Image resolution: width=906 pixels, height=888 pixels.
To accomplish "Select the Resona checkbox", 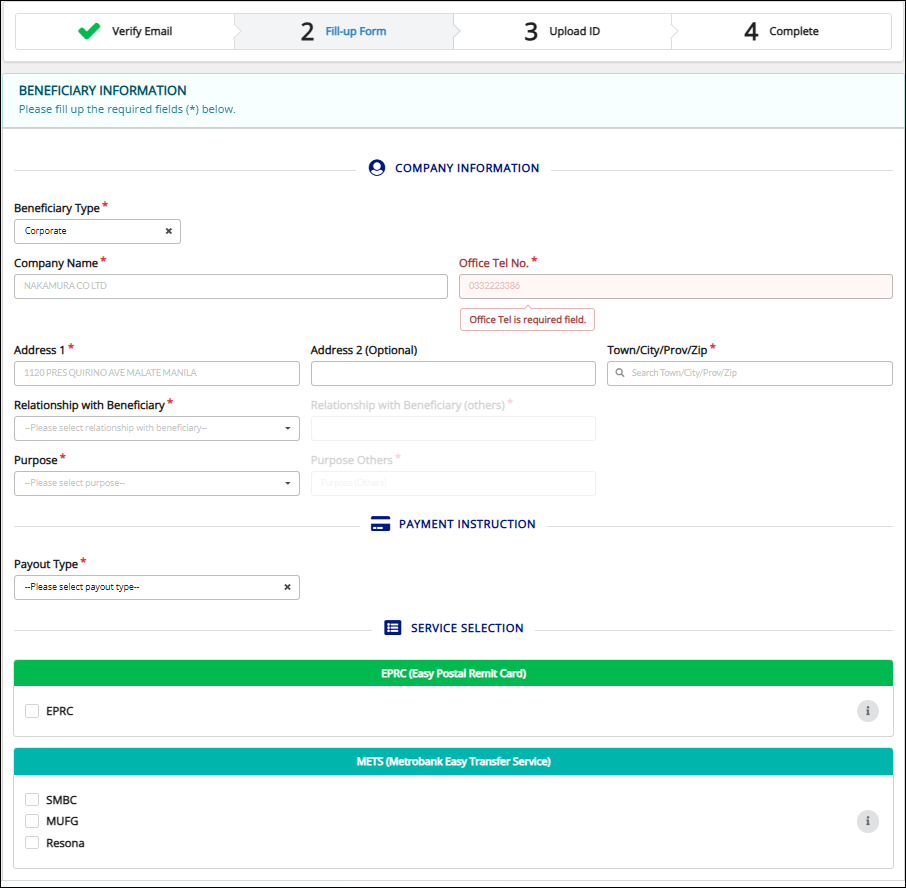I will point(32,843).
